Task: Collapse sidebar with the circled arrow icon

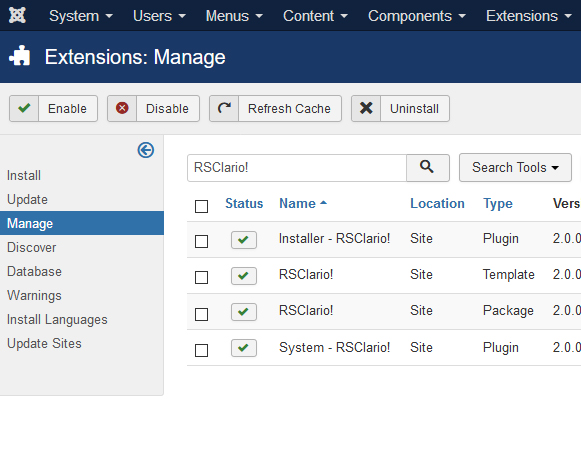Action: [146, 150]
